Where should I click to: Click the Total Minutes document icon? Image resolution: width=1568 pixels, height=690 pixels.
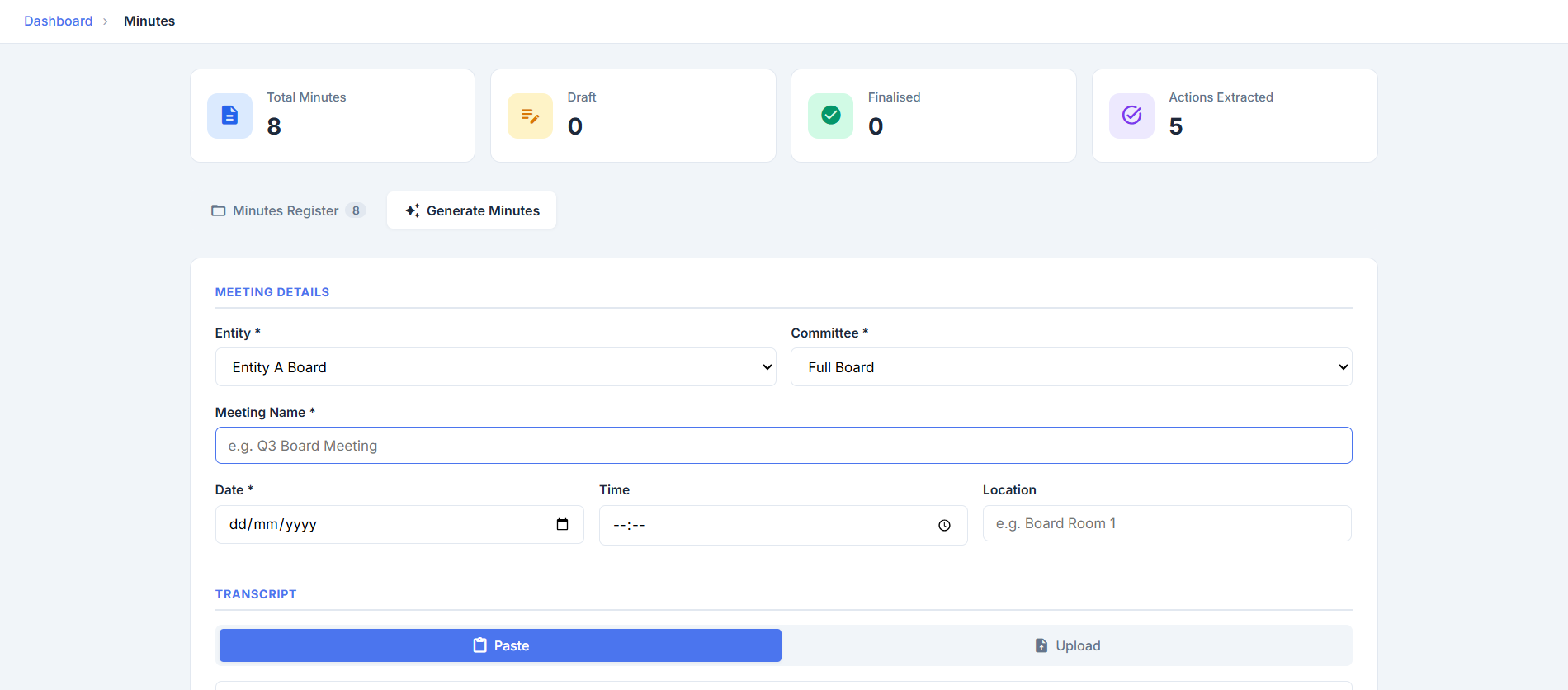coord(229,116)
